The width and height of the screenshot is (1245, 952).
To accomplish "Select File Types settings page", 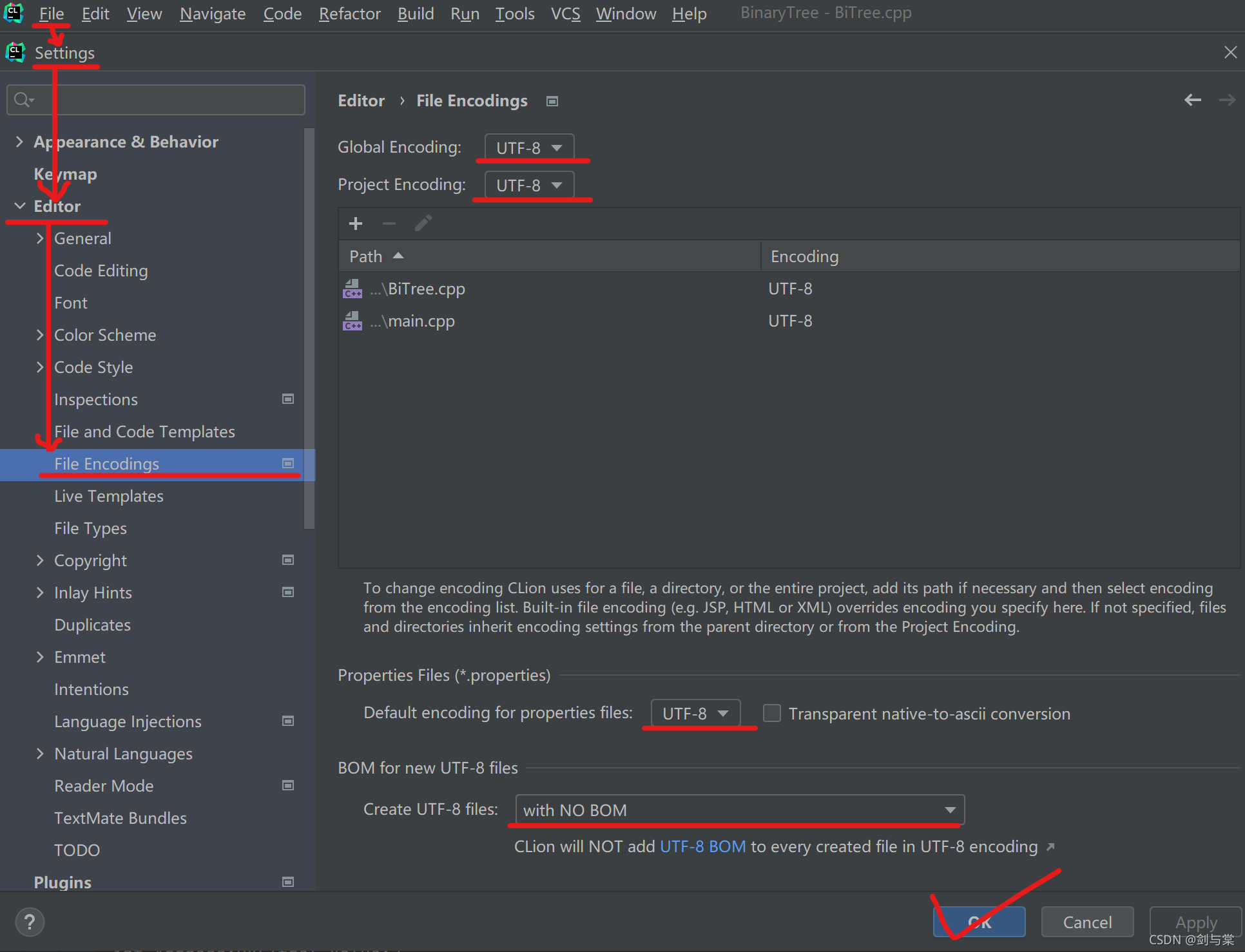I will click(90, 528).
